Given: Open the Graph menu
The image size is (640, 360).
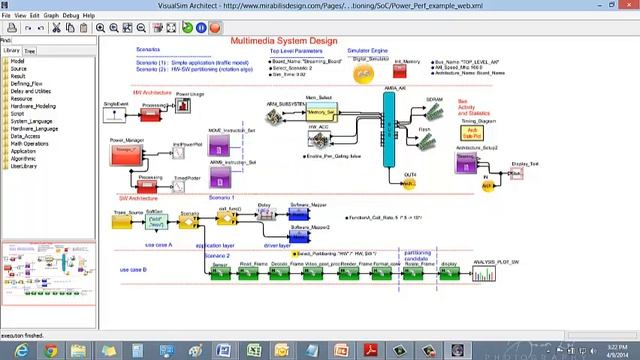Looking at the screenshot, I should (x=51, y=16).
